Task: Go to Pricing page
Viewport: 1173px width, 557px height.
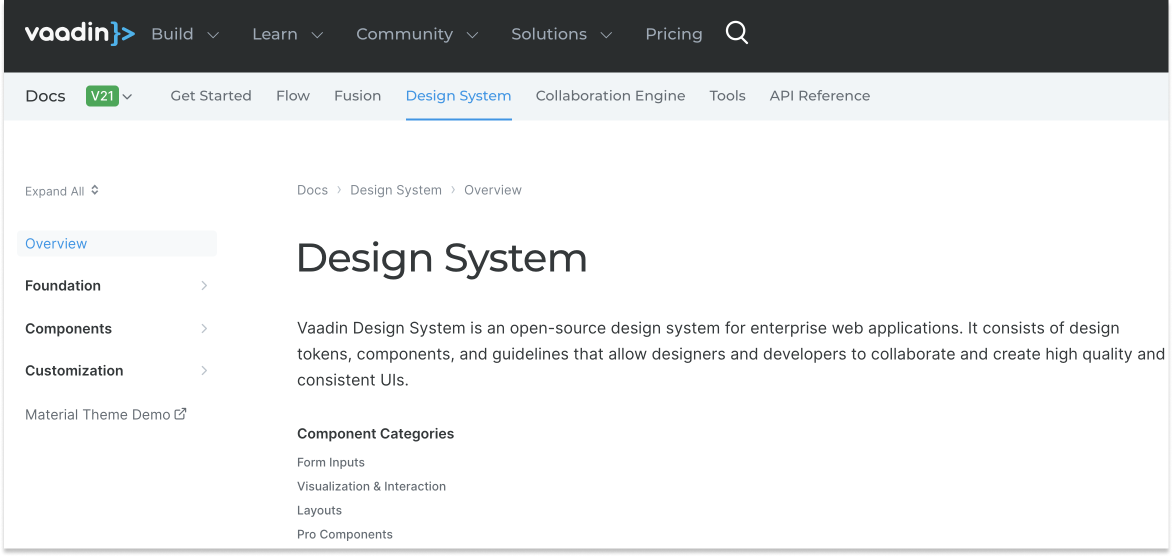Action: pos(673,34)
